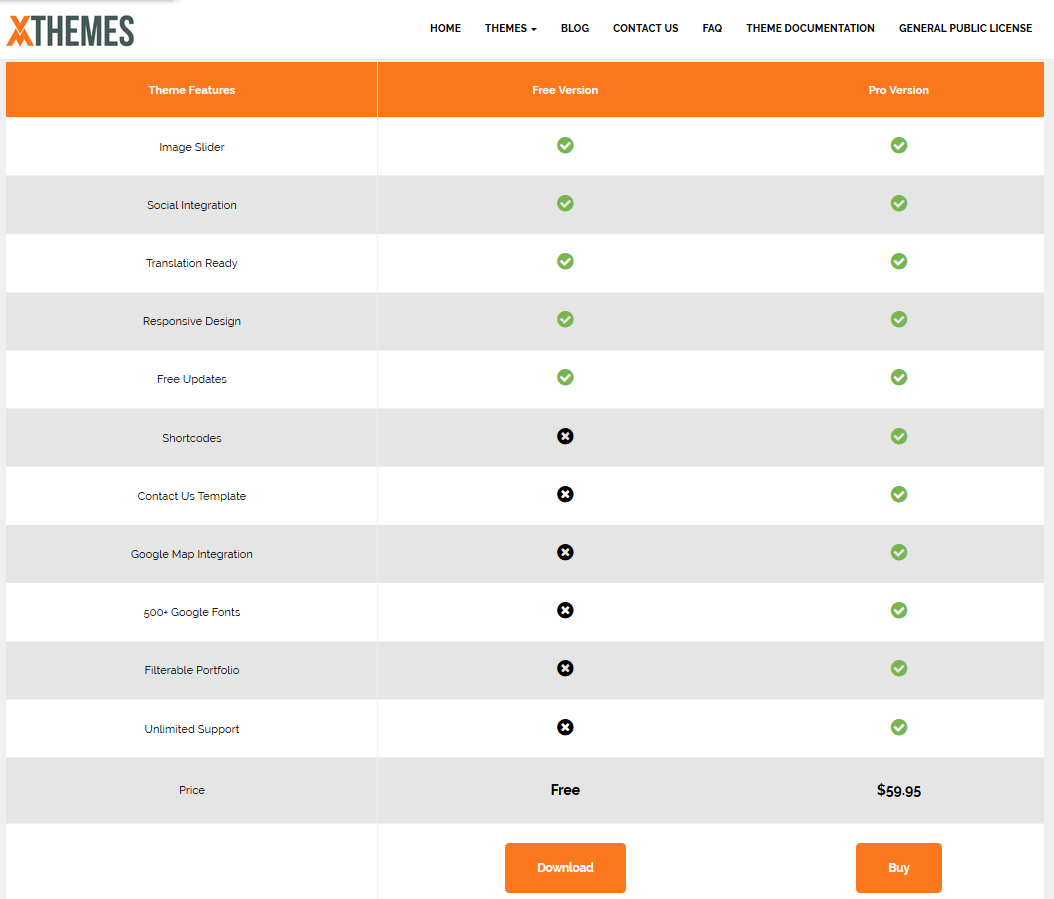Click the XThemes logo
Viewport: 1054px width, 899px height.
pyautogui.click(x=70, y=31)
